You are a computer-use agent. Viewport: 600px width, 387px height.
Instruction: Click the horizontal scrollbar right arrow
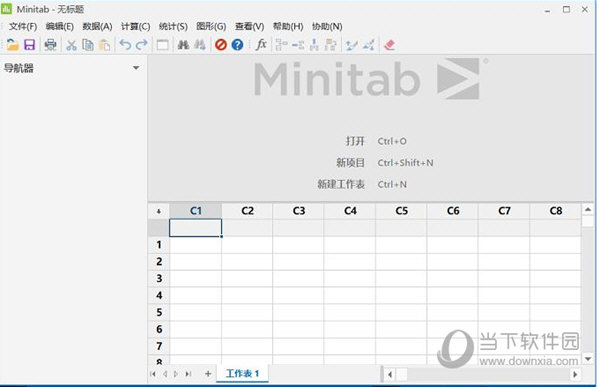point(575,374)
